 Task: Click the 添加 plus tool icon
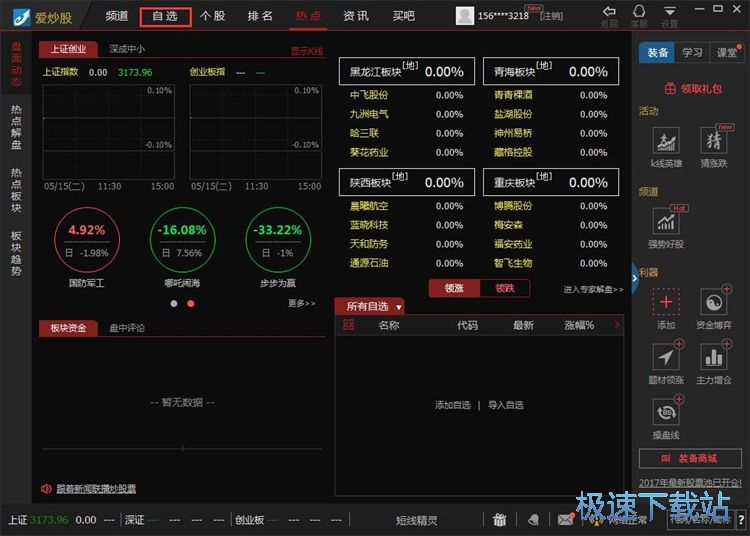[666, 302]
